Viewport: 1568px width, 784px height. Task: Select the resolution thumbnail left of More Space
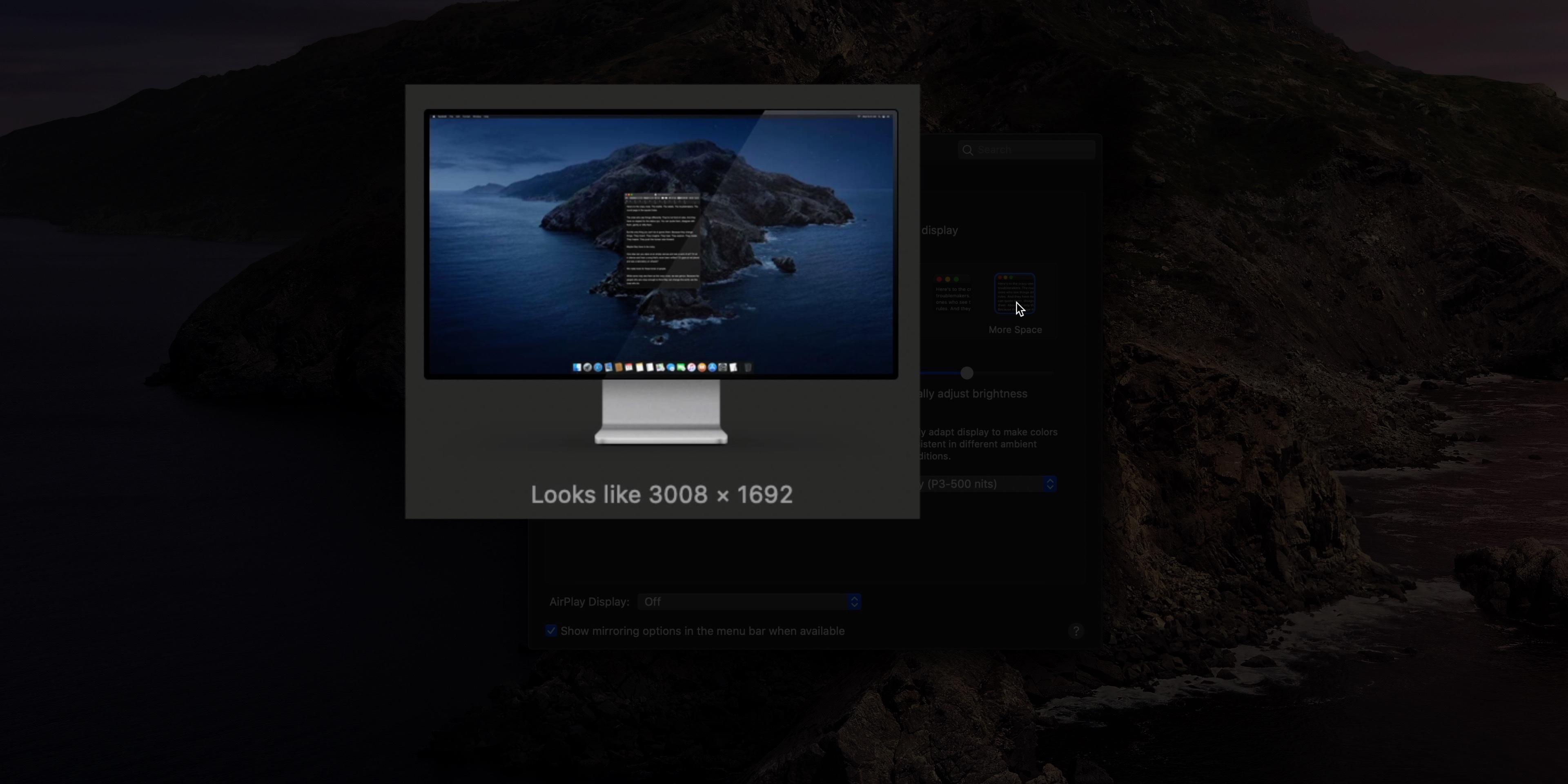coord(953,294)
